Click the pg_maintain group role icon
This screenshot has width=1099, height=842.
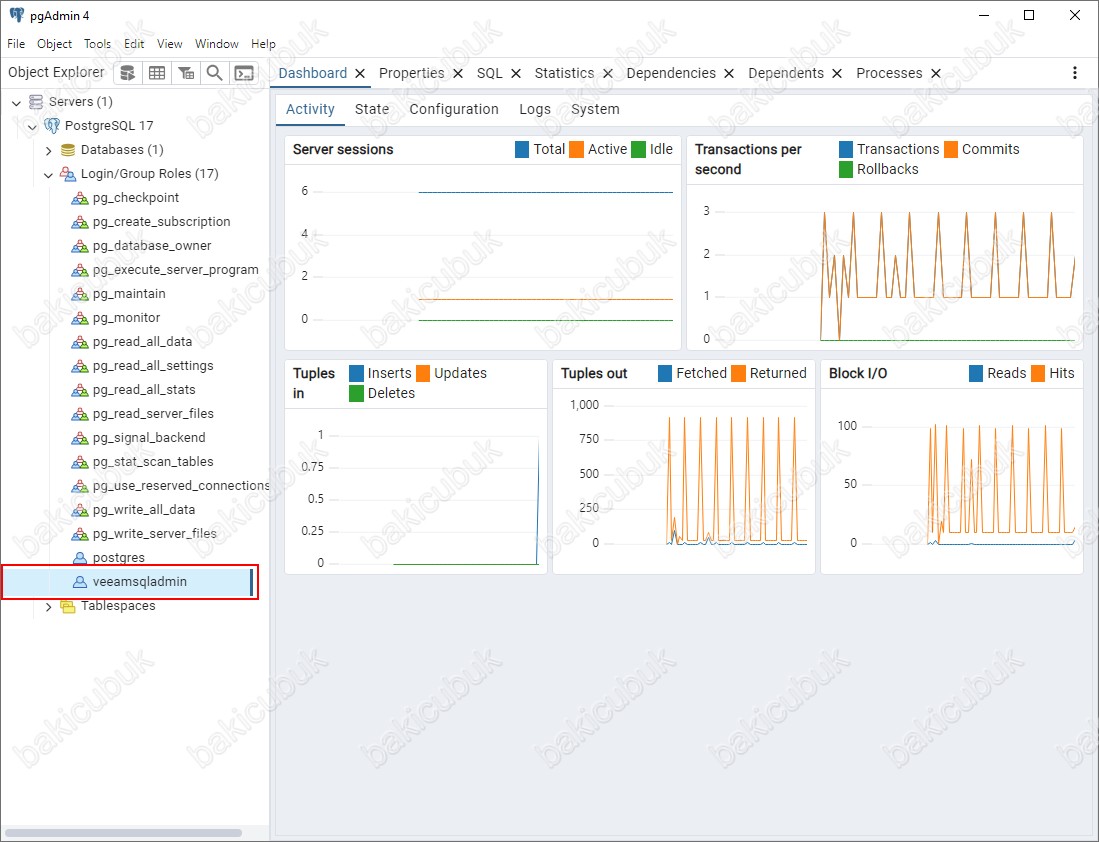point(80,294)
